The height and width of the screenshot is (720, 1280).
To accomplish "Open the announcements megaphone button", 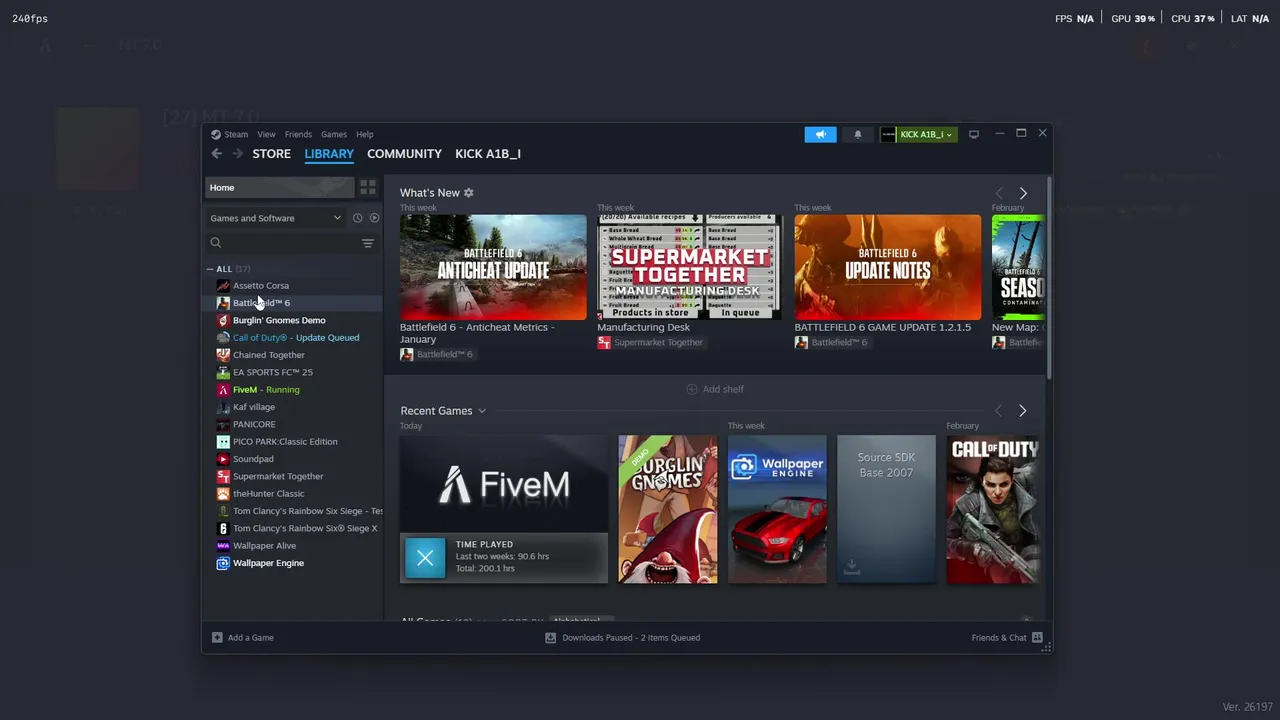I will 820,134.
